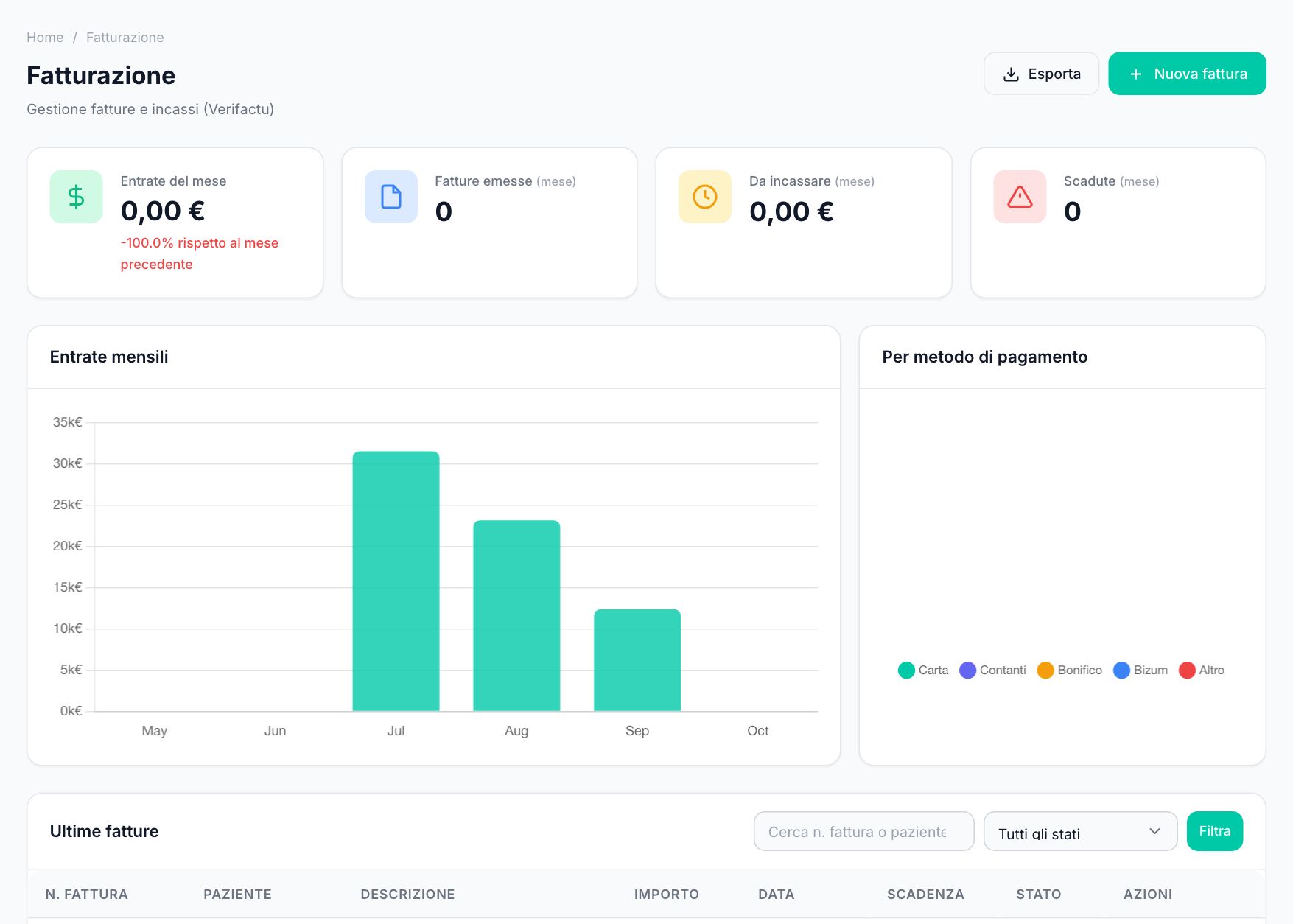This screenshot has width=1293, height=924.
Task: Toggle the Contanti legend entry
Action: 992,671
